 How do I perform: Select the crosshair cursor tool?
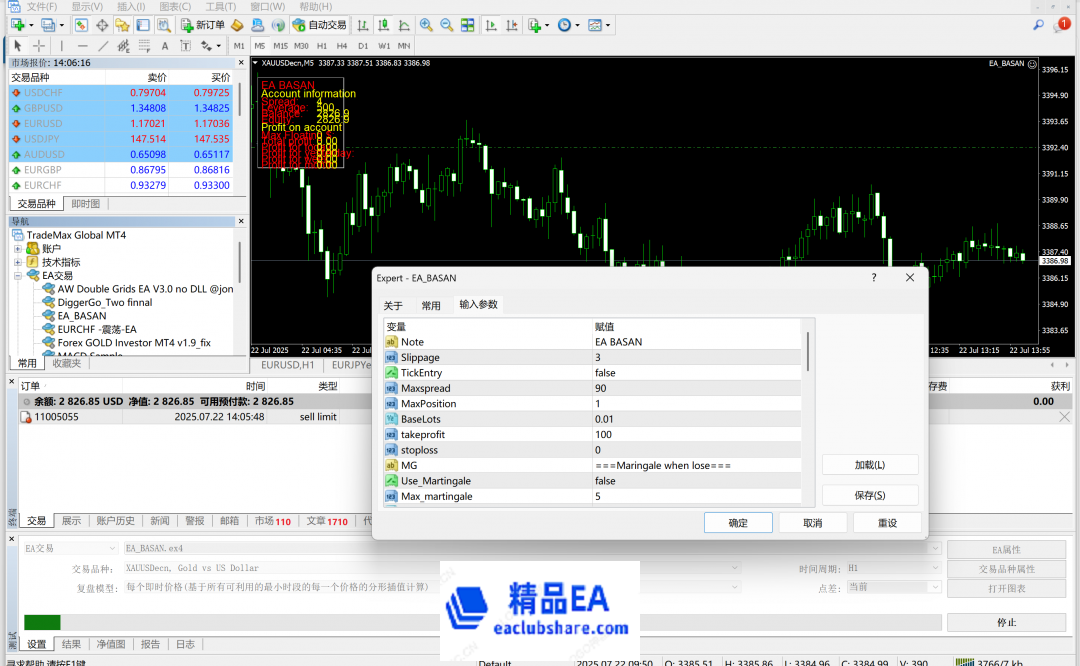(39, 46)
